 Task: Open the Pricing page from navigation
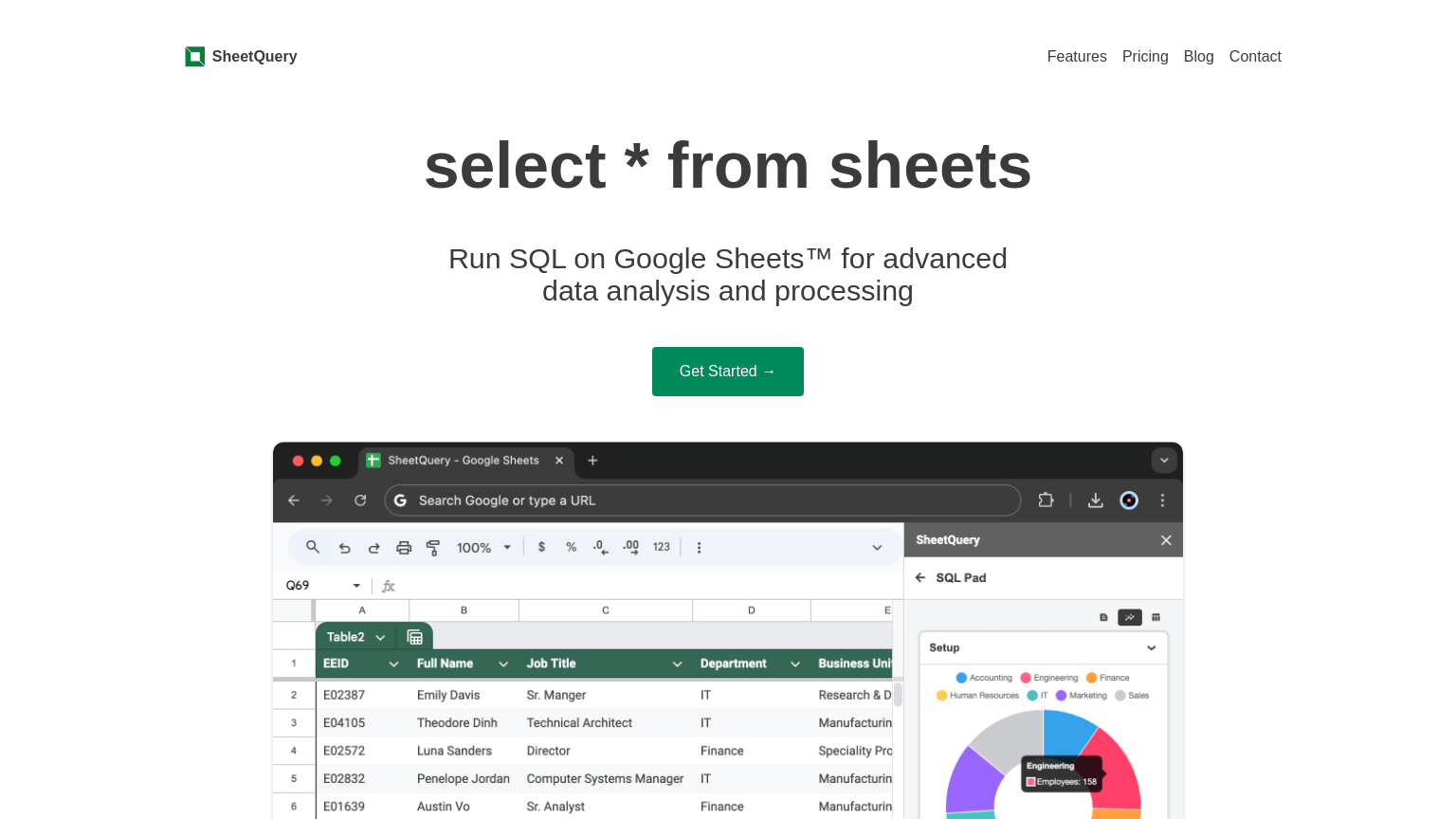[1145, 57]
